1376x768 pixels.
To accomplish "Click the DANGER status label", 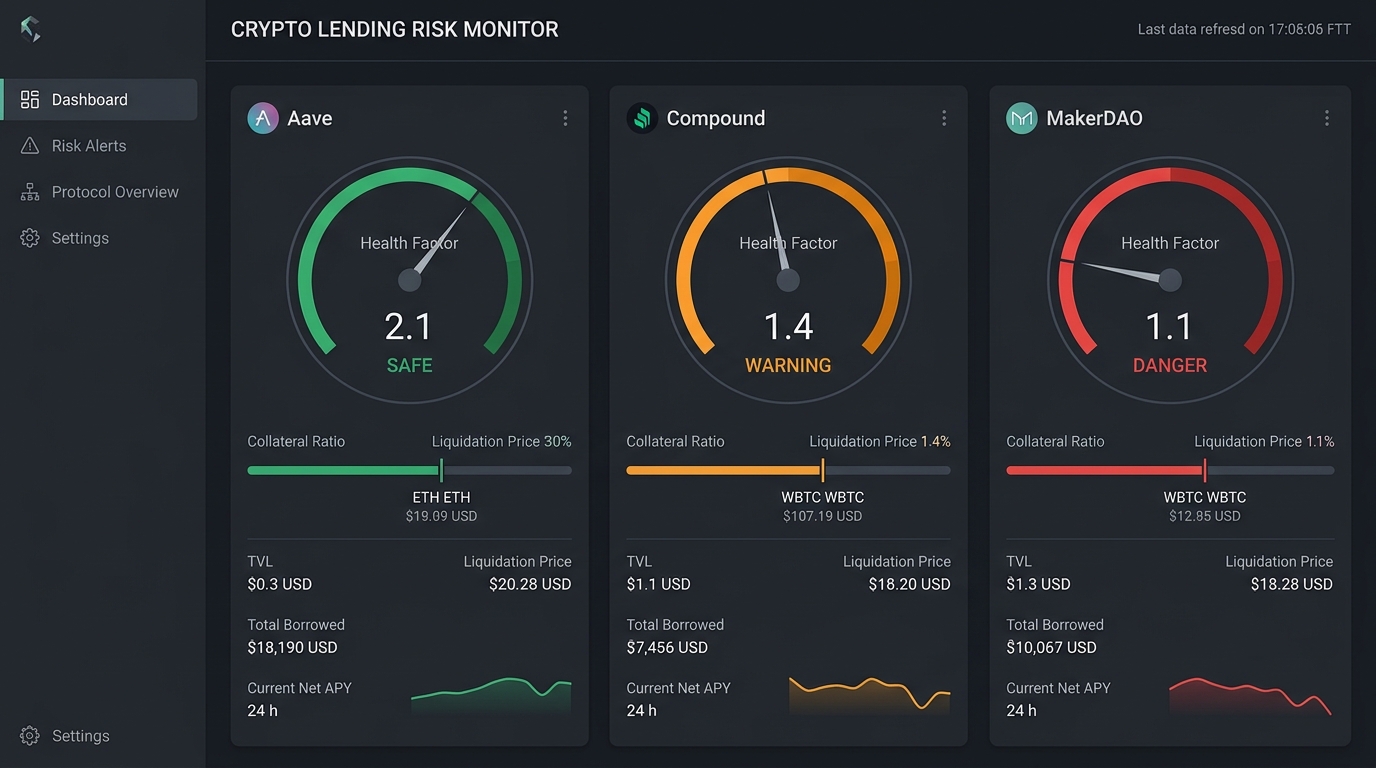I will point(1170,365).
